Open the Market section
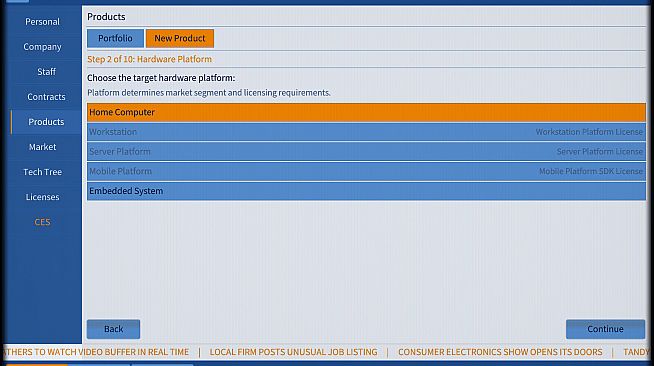The image size is (654, 366). point(42,147)
